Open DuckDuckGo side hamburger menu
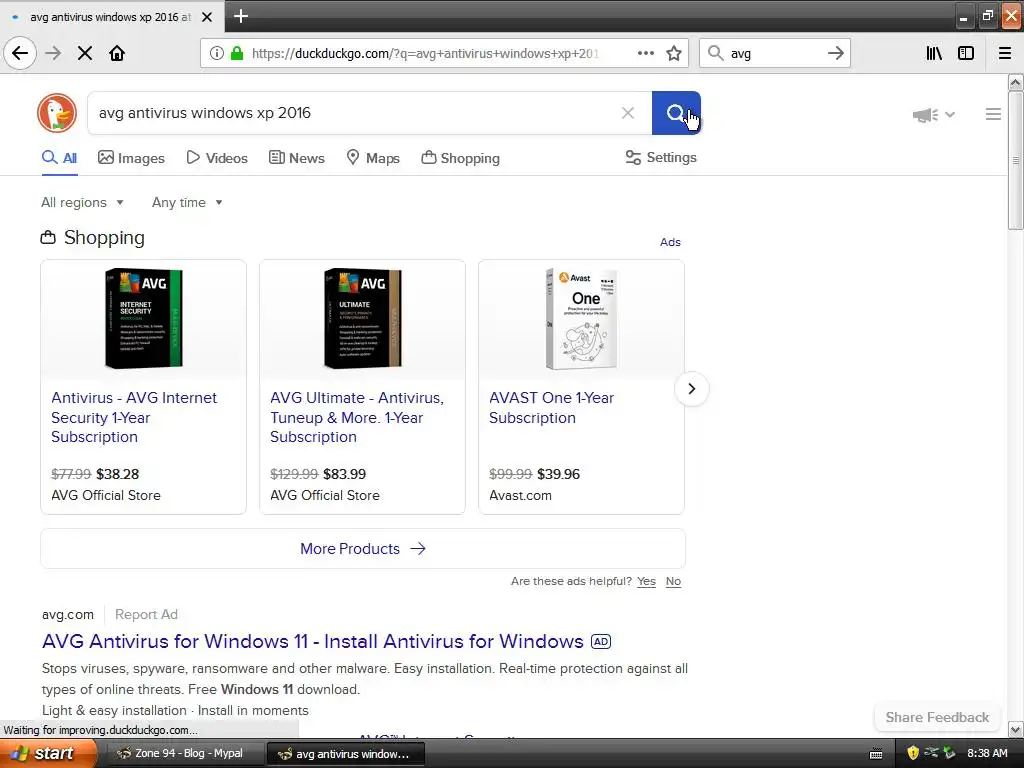Image resolution: width=1024 pixels, height=768 pixels. (x=993, y=114)
